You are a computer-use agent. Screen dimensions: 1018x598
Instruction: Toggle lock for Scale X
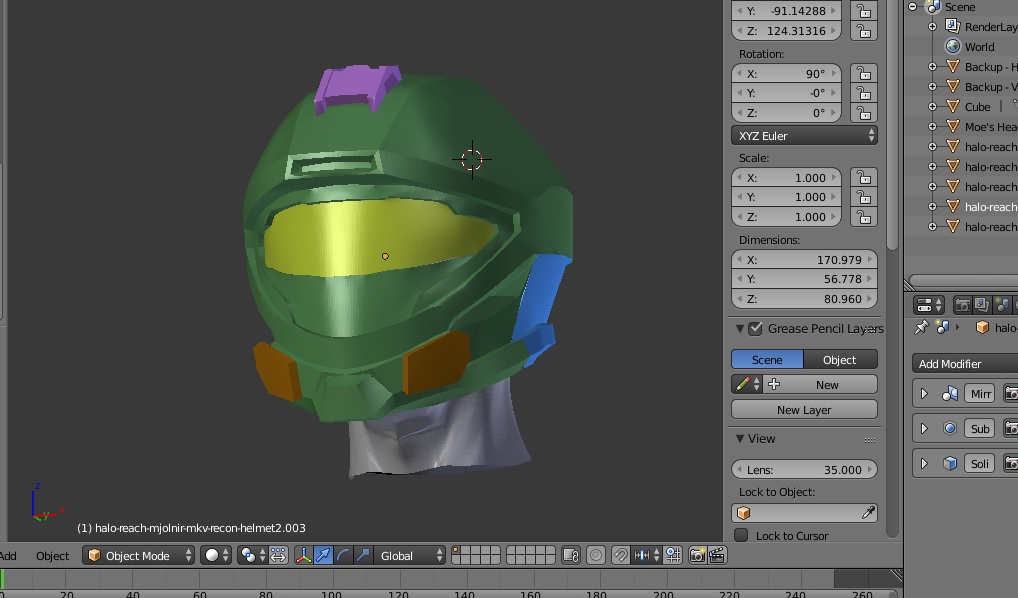pos(864,177)
